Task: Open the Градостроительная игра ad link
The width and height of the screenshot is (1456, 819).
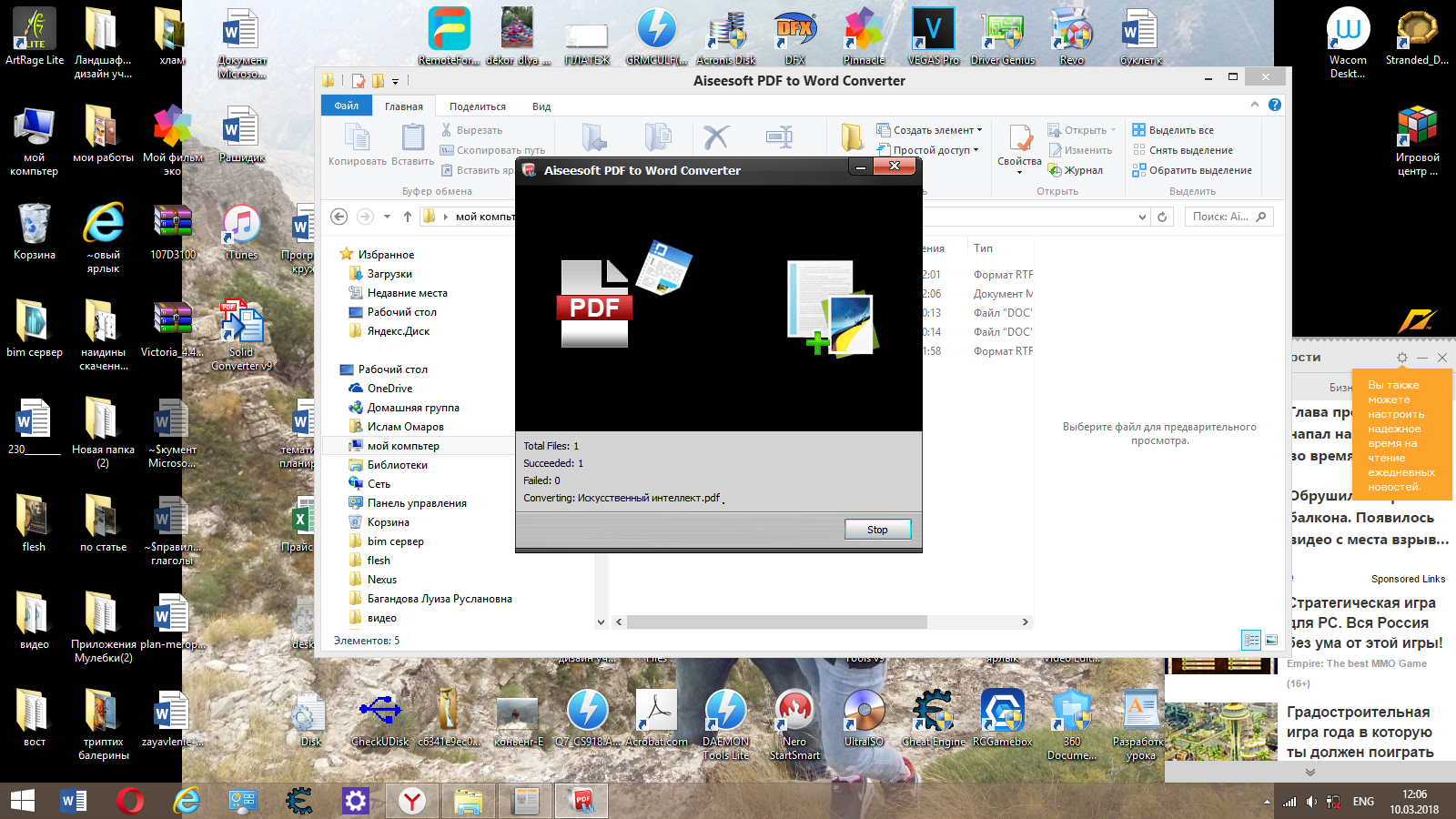Action: point(1360,732)
